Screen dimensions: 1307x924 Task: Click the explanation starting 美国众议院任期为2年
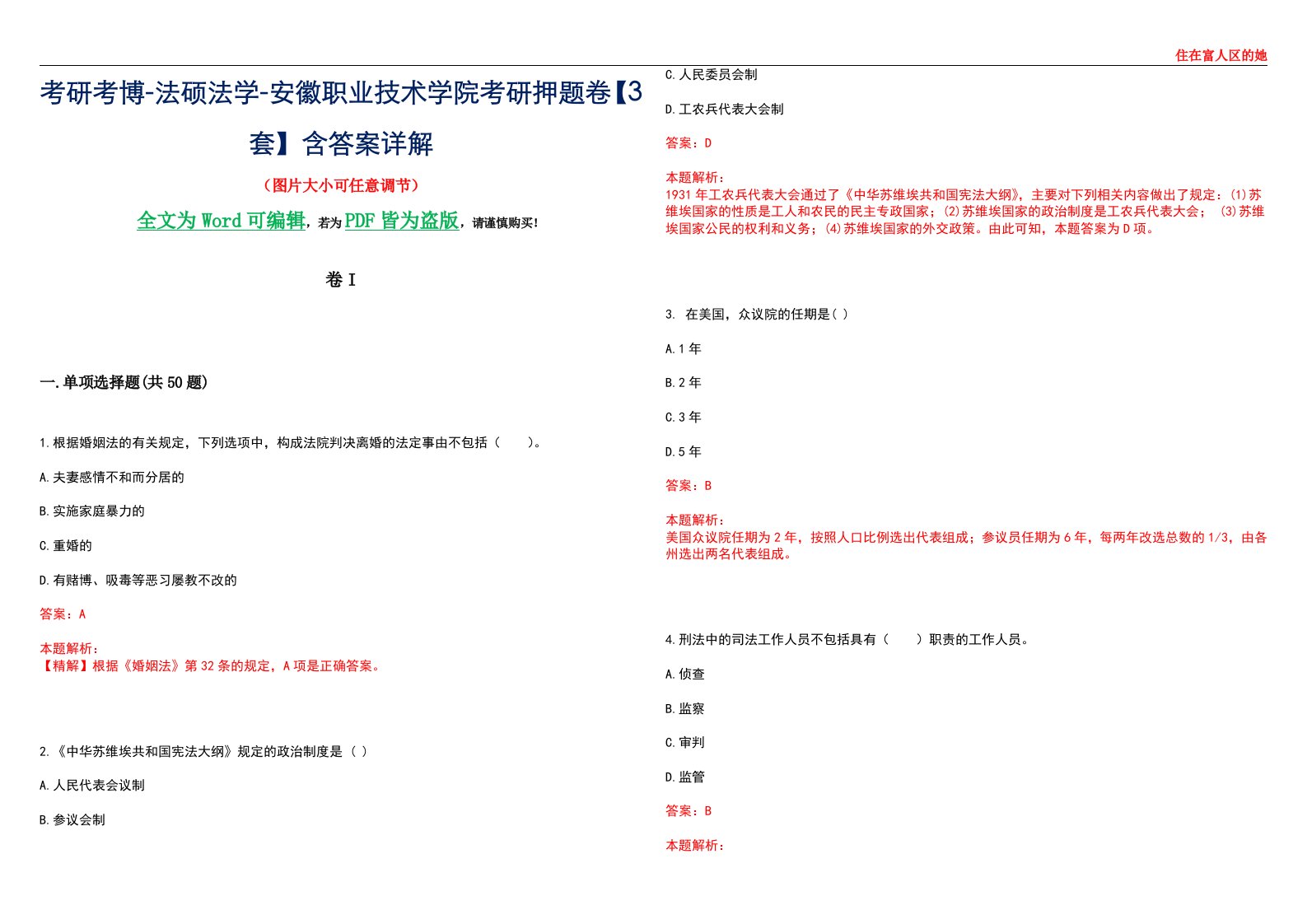pos(966,546)
